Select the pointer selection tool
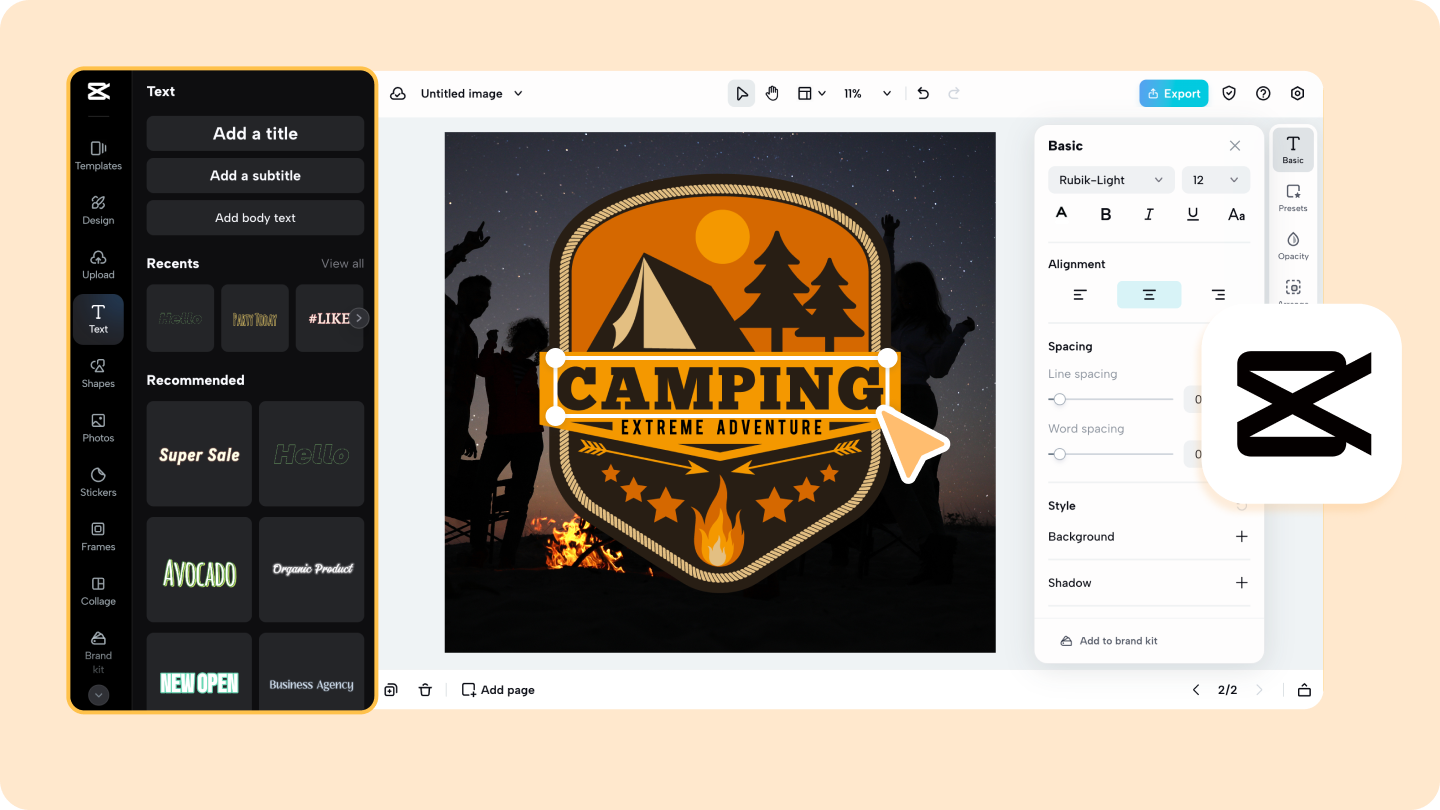Viewport: 1440px width, 810px height. (741, 93)
